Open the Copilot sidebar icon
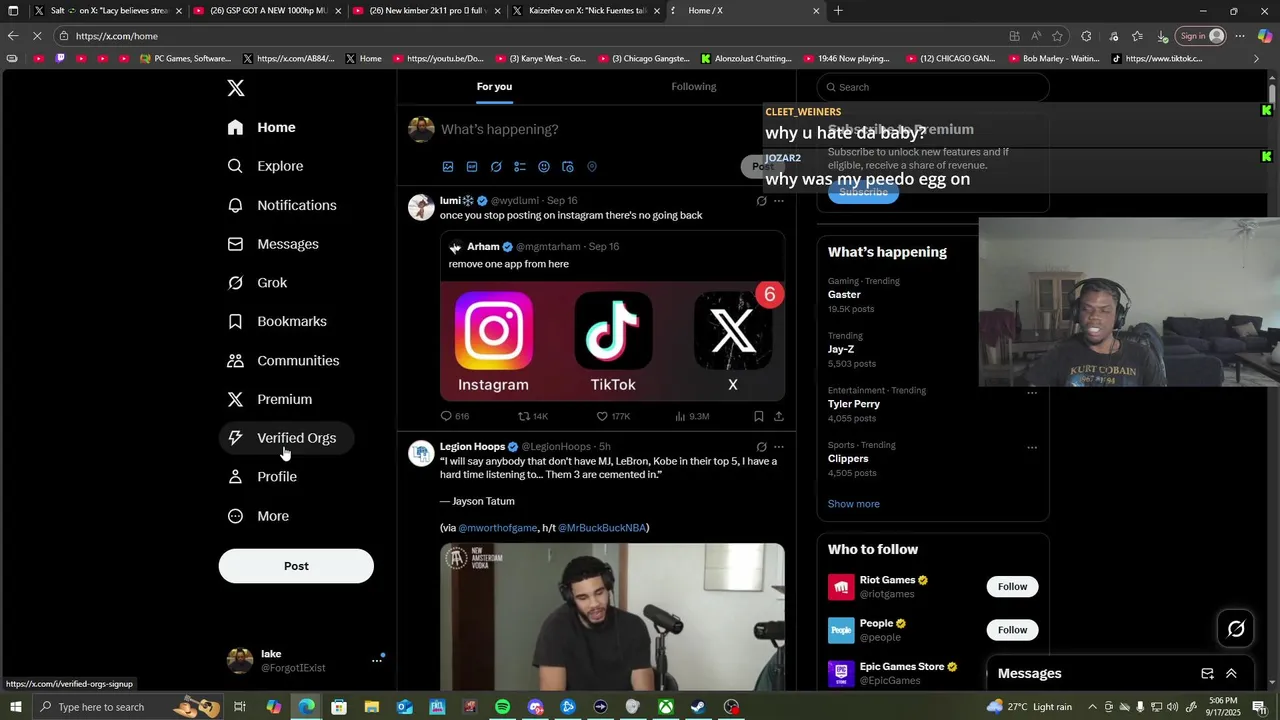Viewport: 1280px width, 720px height. [x=1265, y=36]
